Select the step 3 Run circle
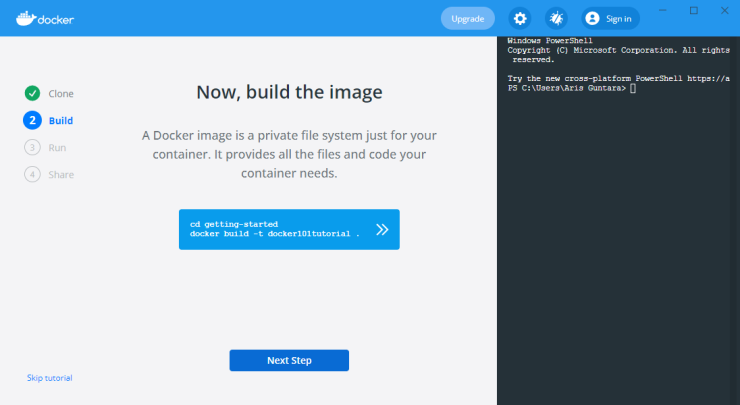The image size is (740, 405). 33,147
